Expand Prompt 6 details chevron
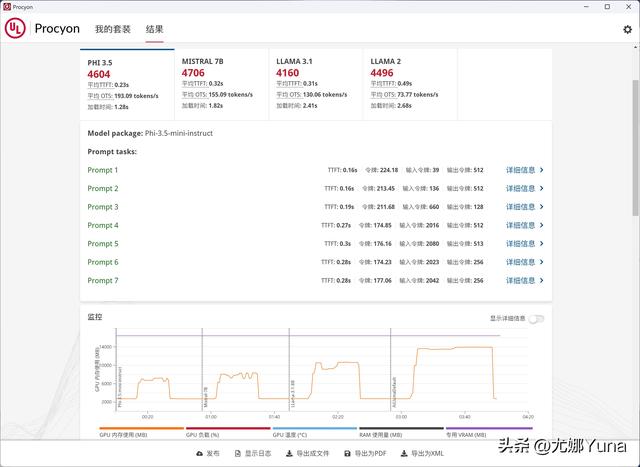This screenshot has height=467, width=640. click(542, 262)
